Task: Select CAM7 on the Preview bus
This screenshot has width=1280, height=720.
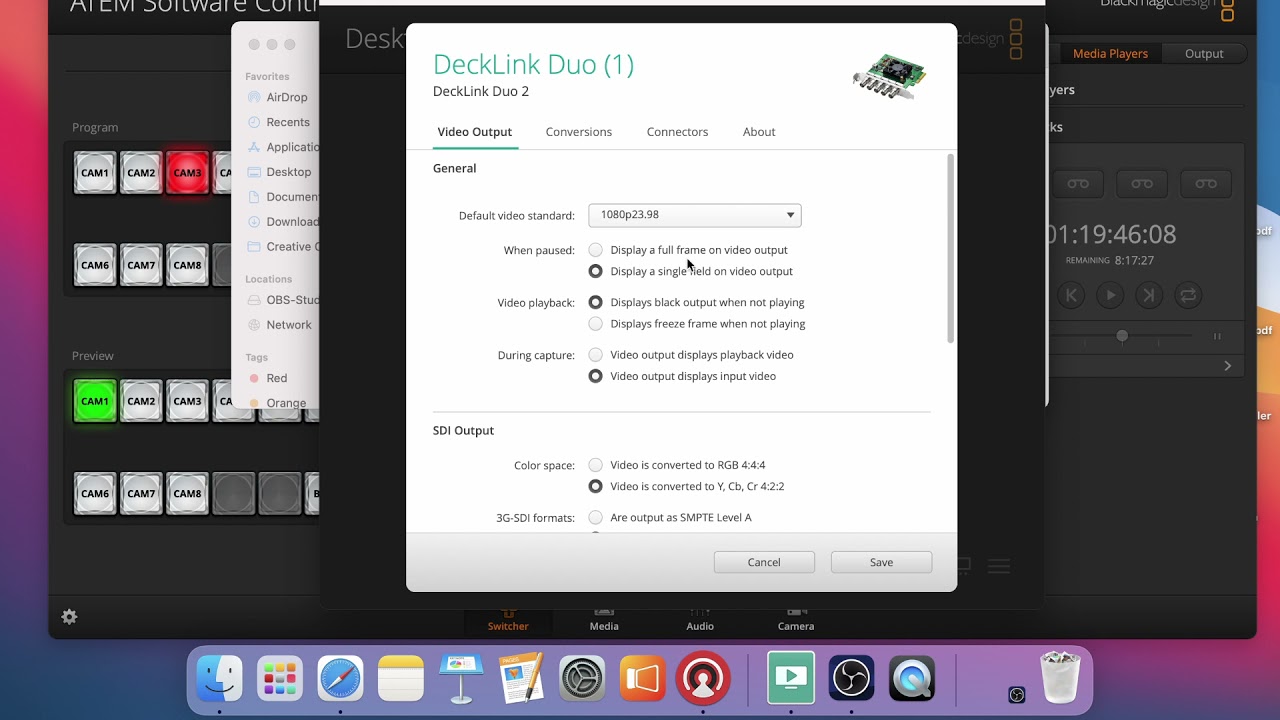Action: pyautogui.click(x=141, y=493)
